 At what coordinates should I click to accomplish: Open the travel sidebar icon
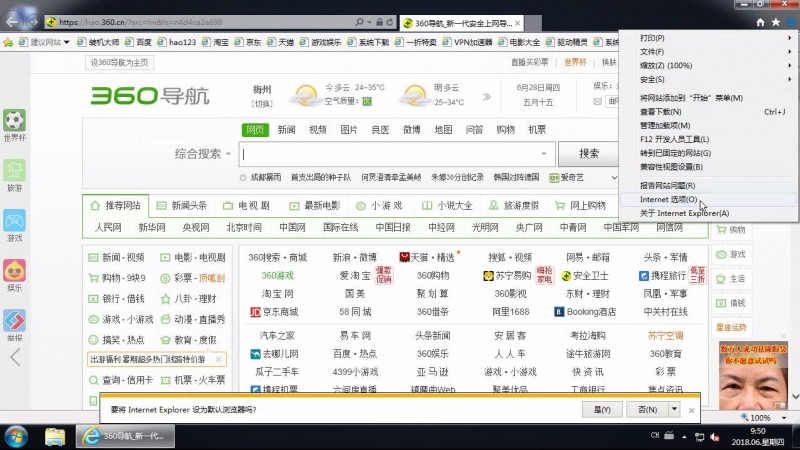[14, 170]
